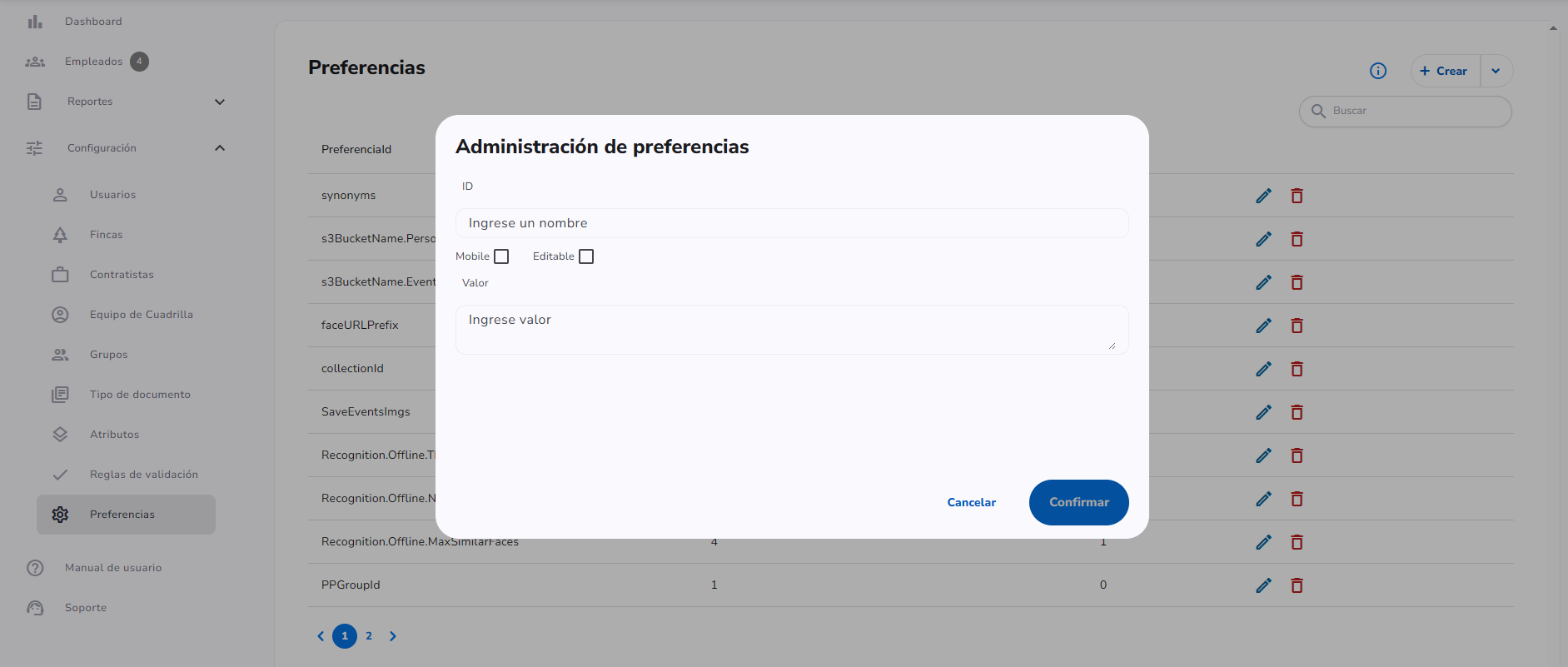Edit the faceURLPrefix preference

[x=1263, y=326]
